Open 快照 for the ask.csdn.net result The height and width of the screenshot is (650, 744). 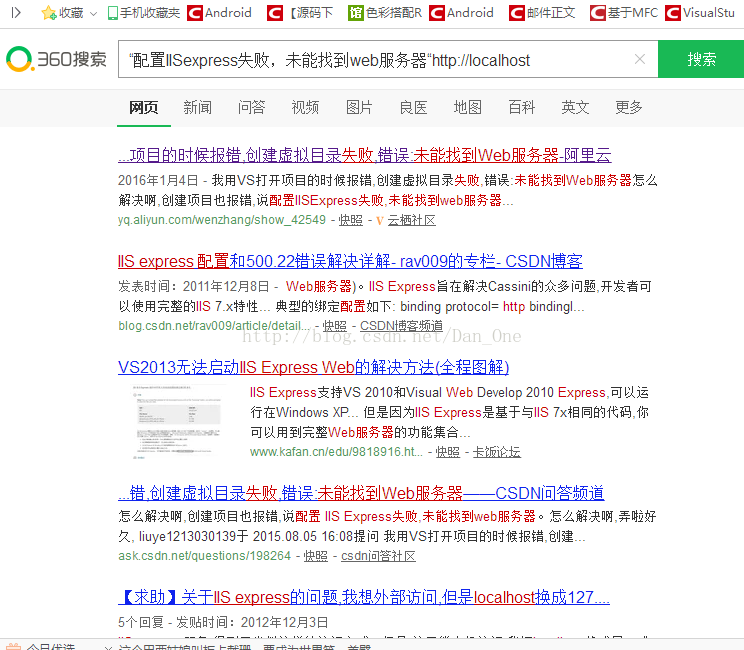tap(316, 556)
